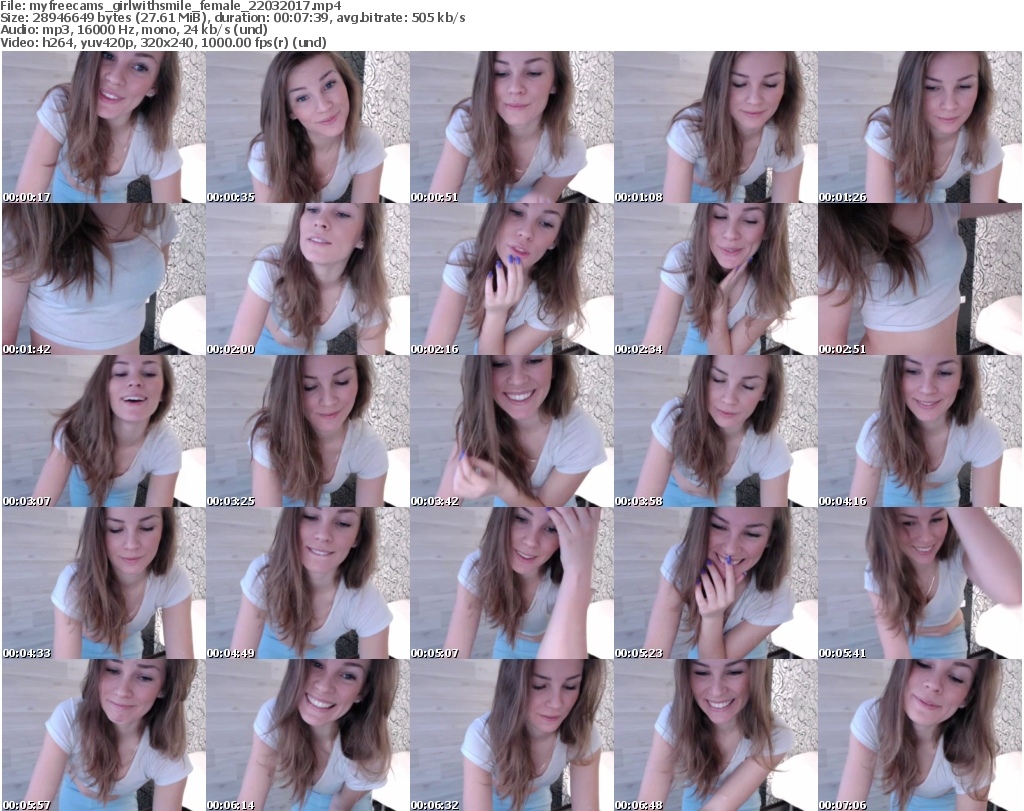Select the thumbnail stamped 00:04:49
The width and height of the screenshot is (1024, 811).
click(308, 583)
